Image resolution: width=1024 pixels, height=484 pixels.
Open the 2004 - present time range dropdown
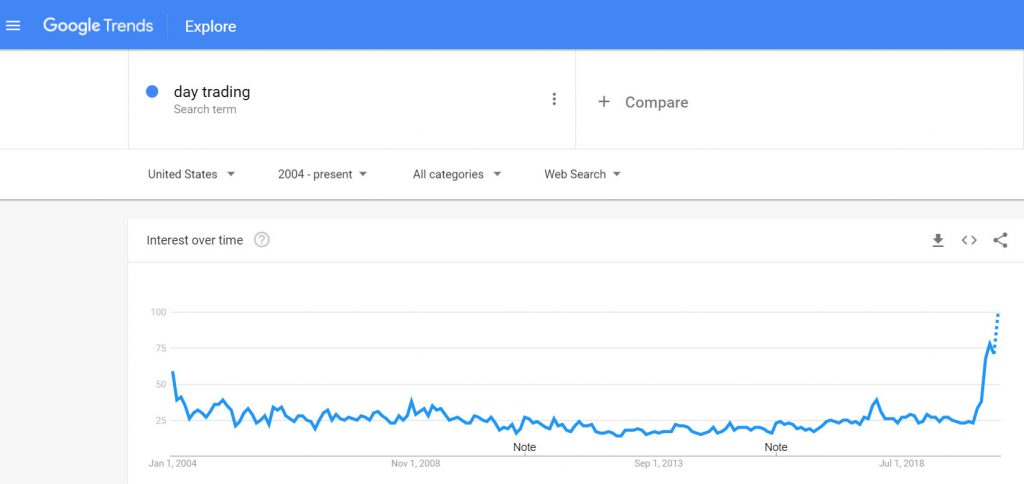click(322, 174)
